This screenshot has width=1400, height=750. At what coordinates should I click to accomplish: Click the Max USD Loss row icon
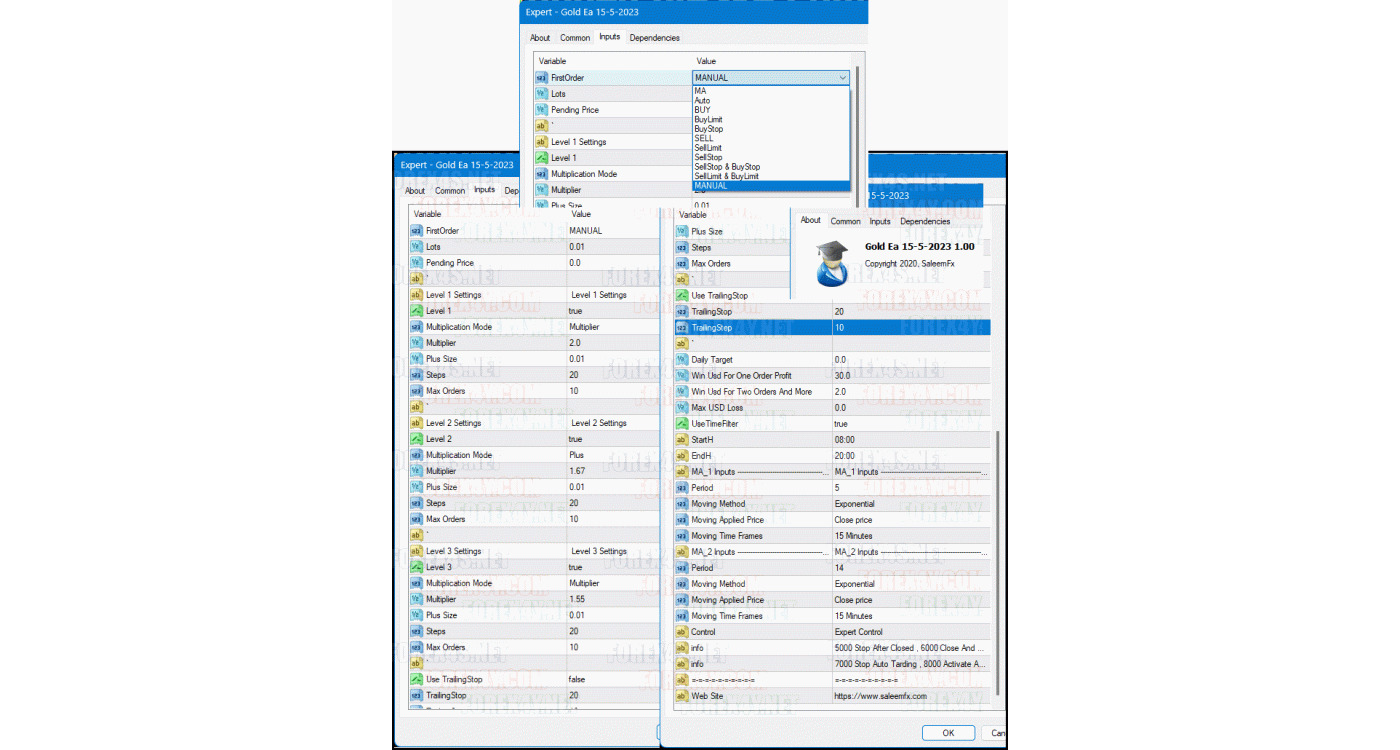[x=681, y=408]
